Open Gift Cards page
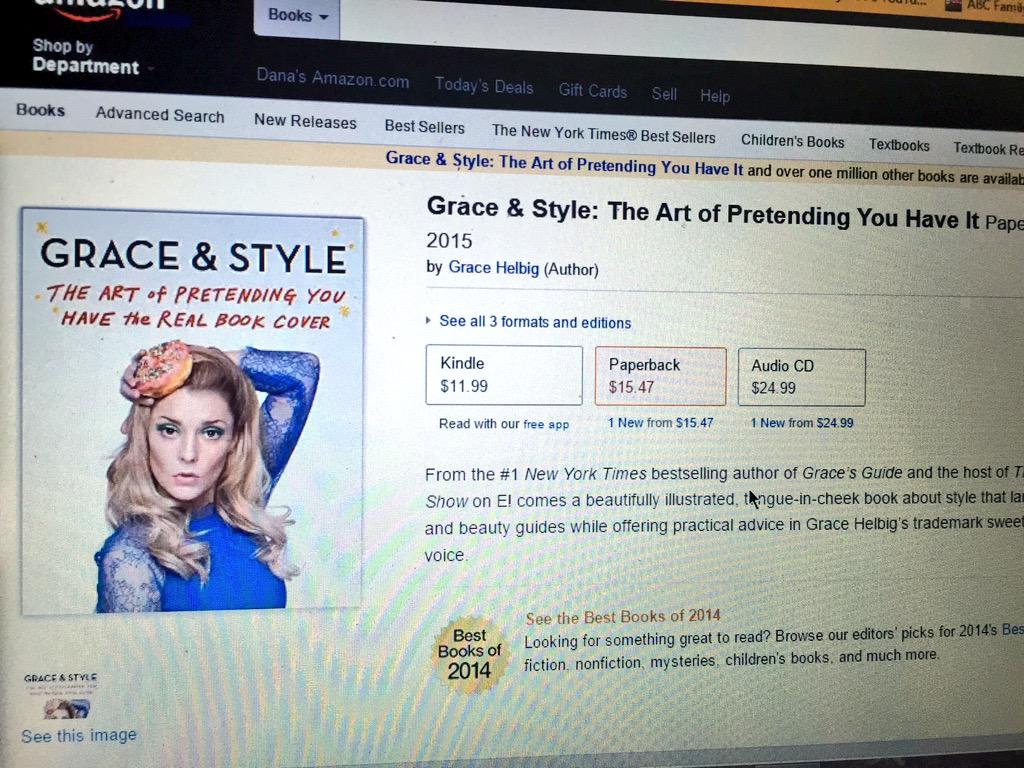 [592, 91]
